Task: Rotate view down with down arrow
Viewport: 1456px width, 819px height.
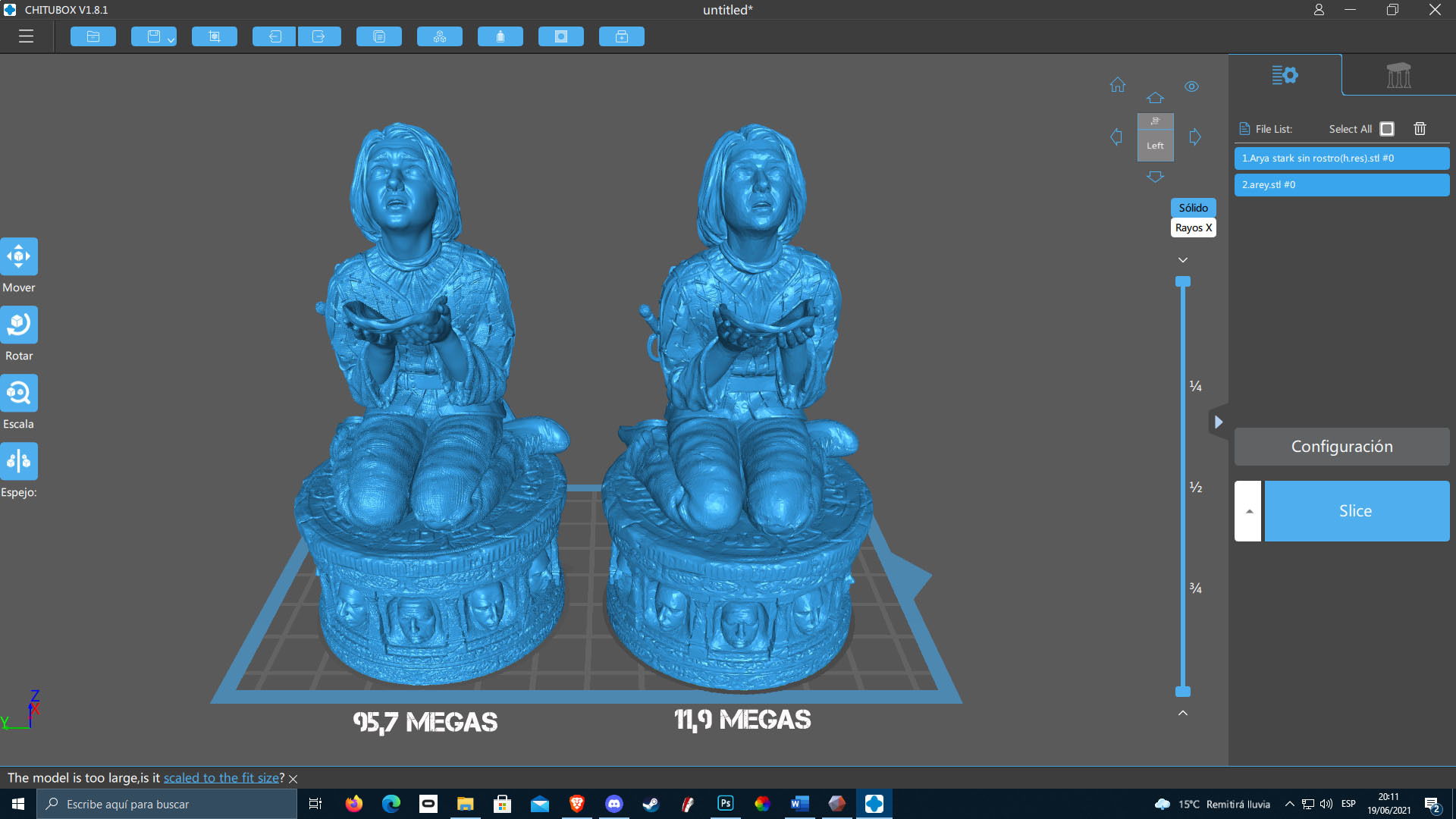Action: click(1155, 177)
